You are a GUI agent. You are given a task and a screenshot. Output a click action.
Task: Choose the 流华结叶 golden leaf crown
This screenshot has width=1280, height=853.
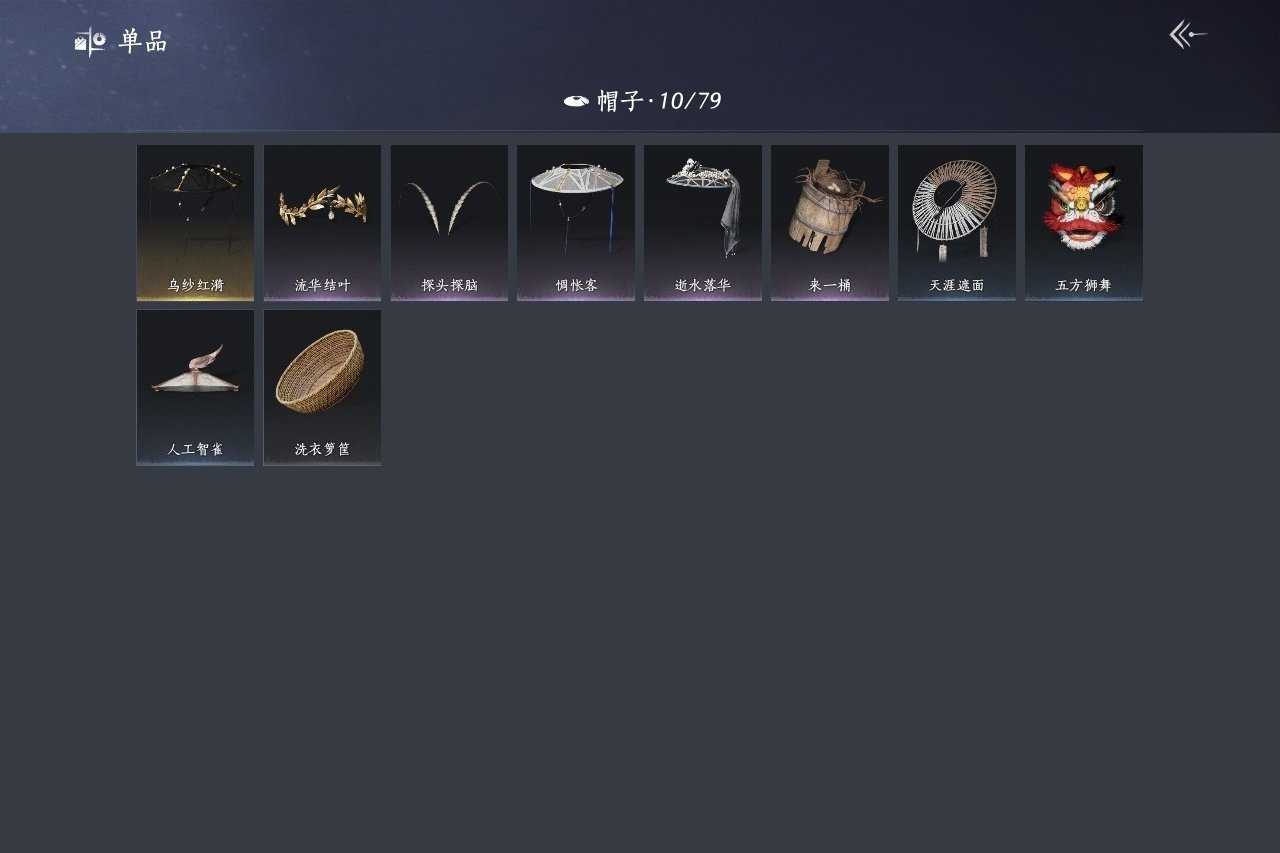(x=322, y=222)
